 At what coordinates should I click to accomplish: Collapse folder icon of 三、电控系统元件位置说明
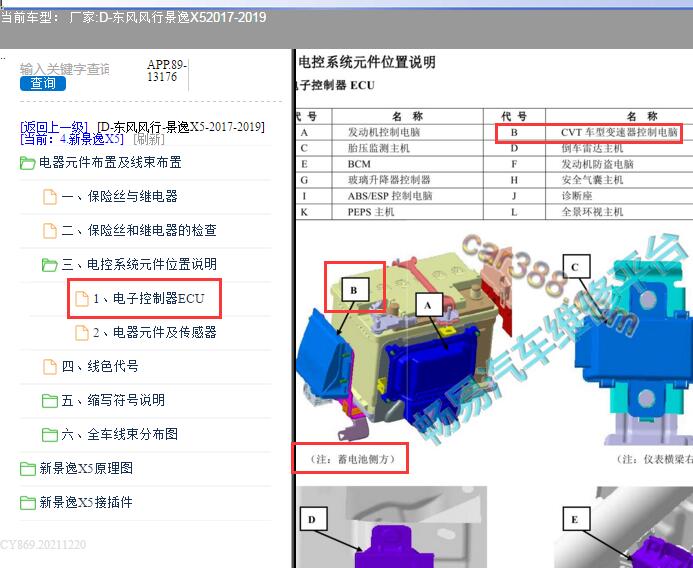(49, 265)
